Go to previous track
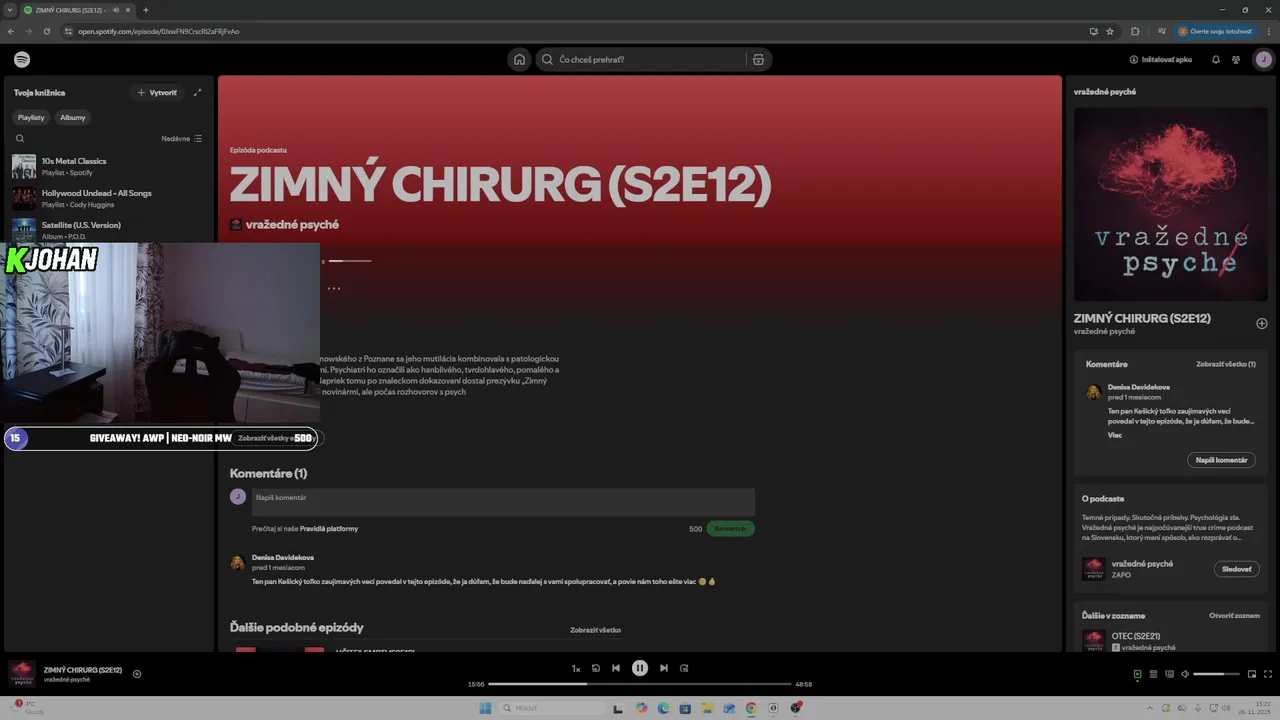Screen dimensions: 1280x720 tap(616, 668)
